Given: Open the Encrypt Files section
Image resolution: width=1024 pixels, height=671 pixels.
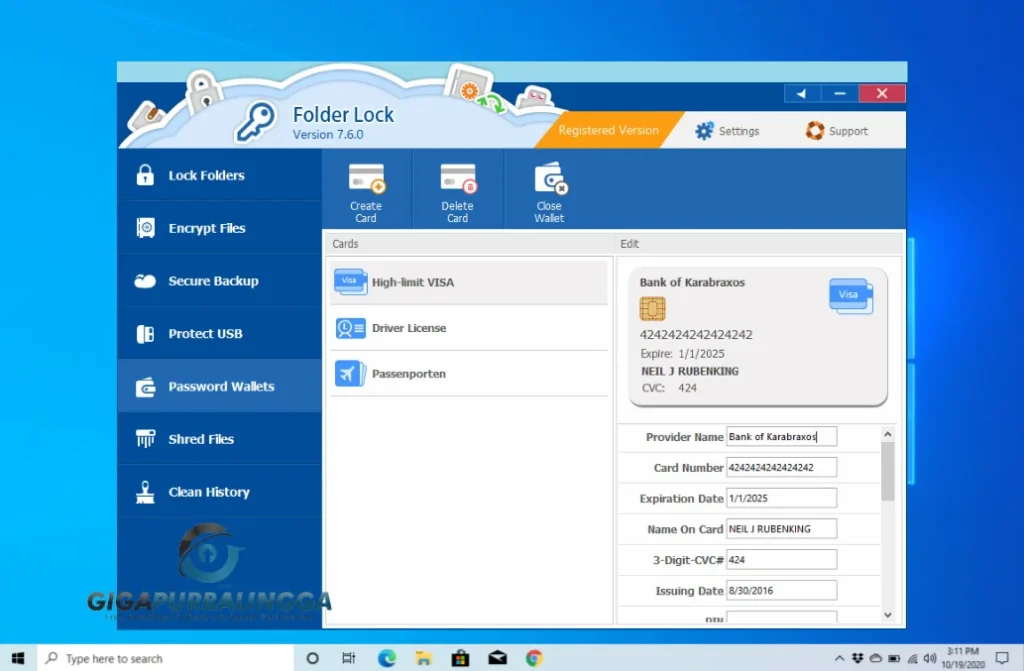Looking at the screenshot, I should coord(200,228).
